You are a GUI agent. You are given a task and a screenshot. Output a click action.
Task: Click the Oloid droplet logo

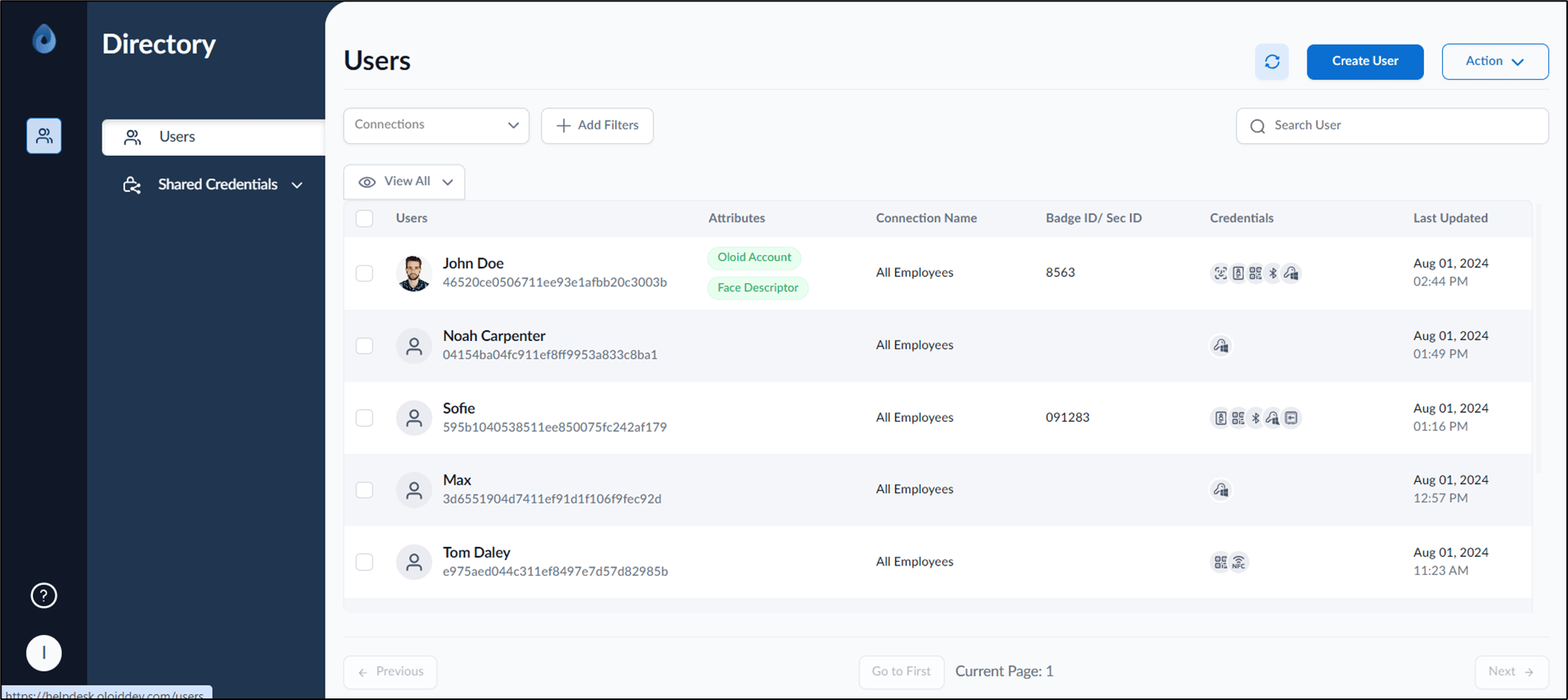click(x=45, y=39)
